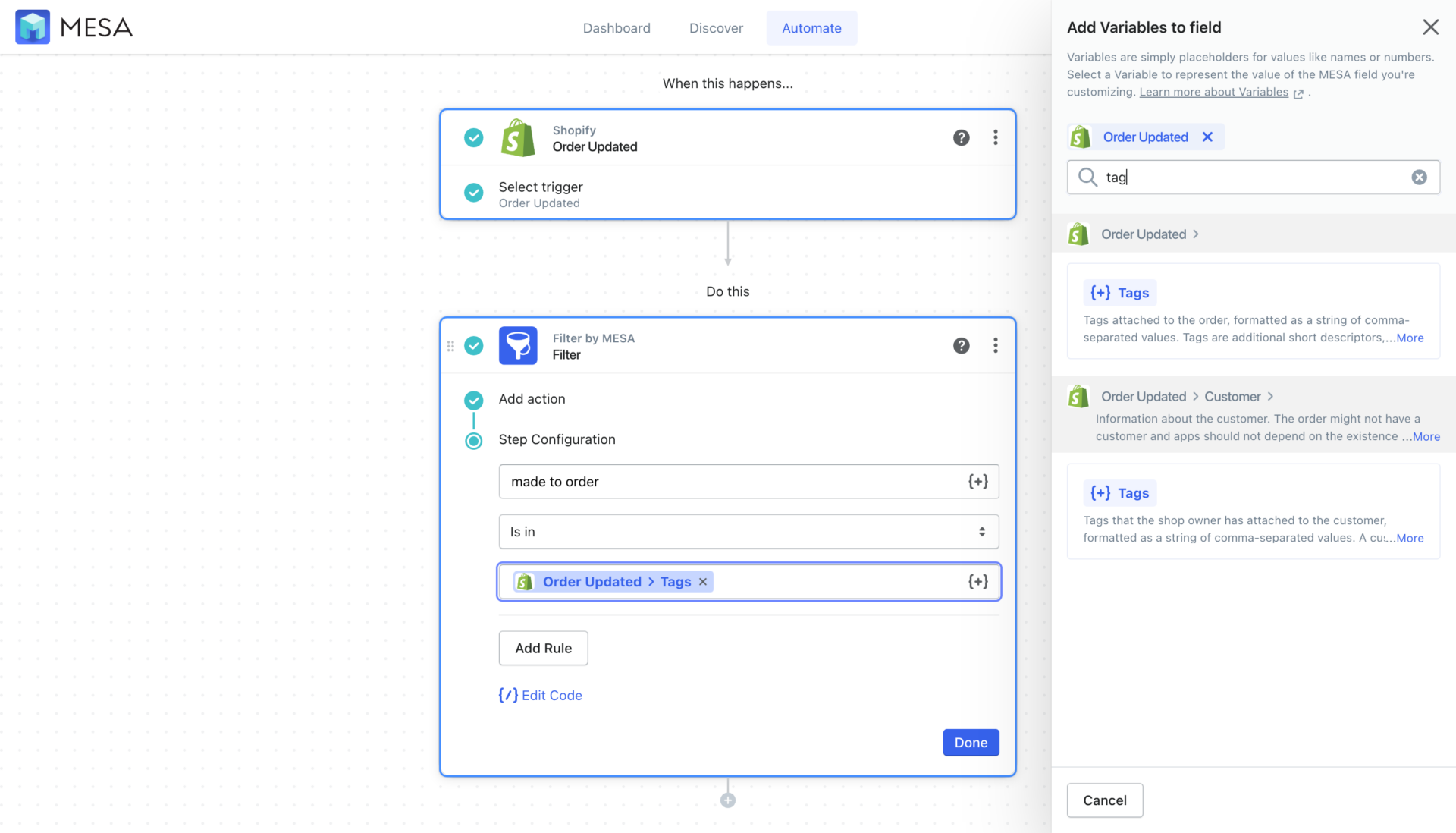The height and width of the screenshot is (833, 1456).
Task: Open the Learn more about Variables link
Action: (1214, 92)
